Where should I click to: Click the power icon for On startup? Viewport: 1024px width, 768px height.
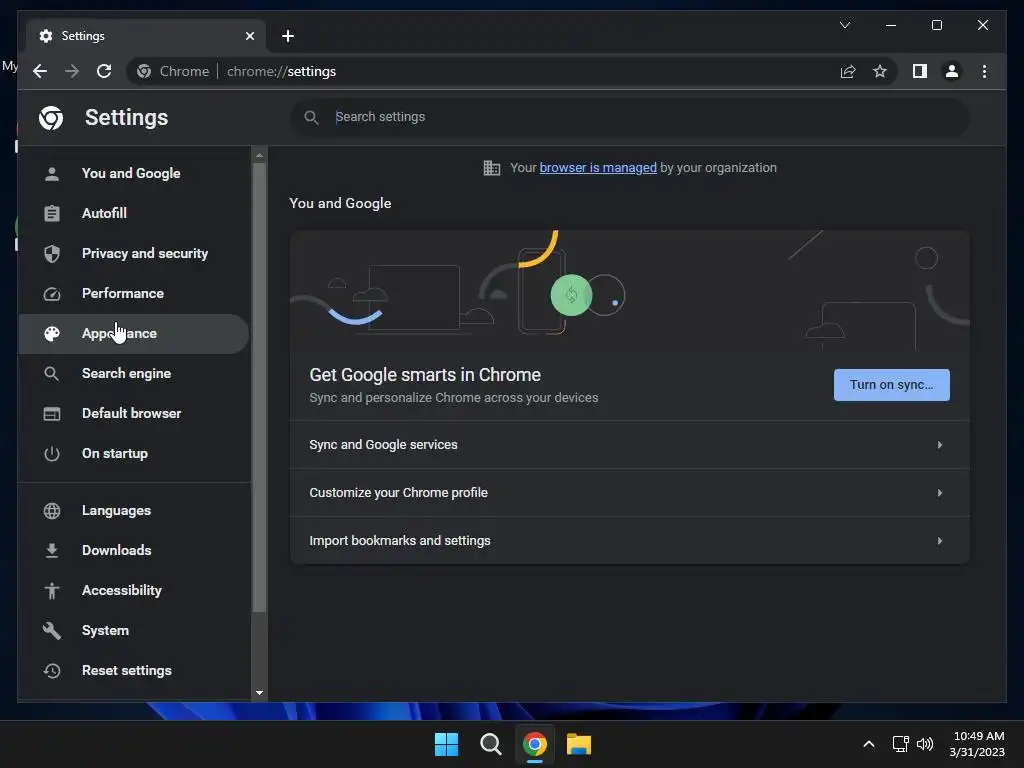click(x=52, y=454)
